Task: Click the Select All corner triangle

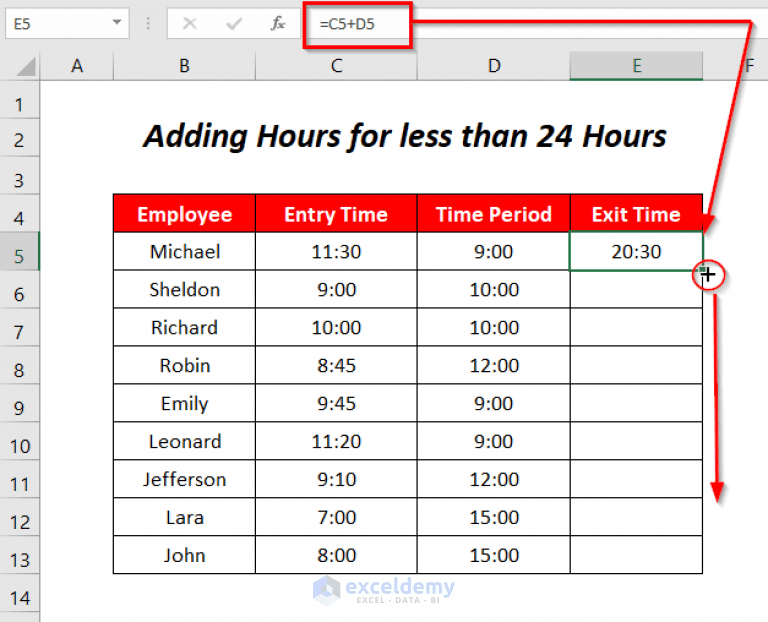Action: click(x=25, y=67)
